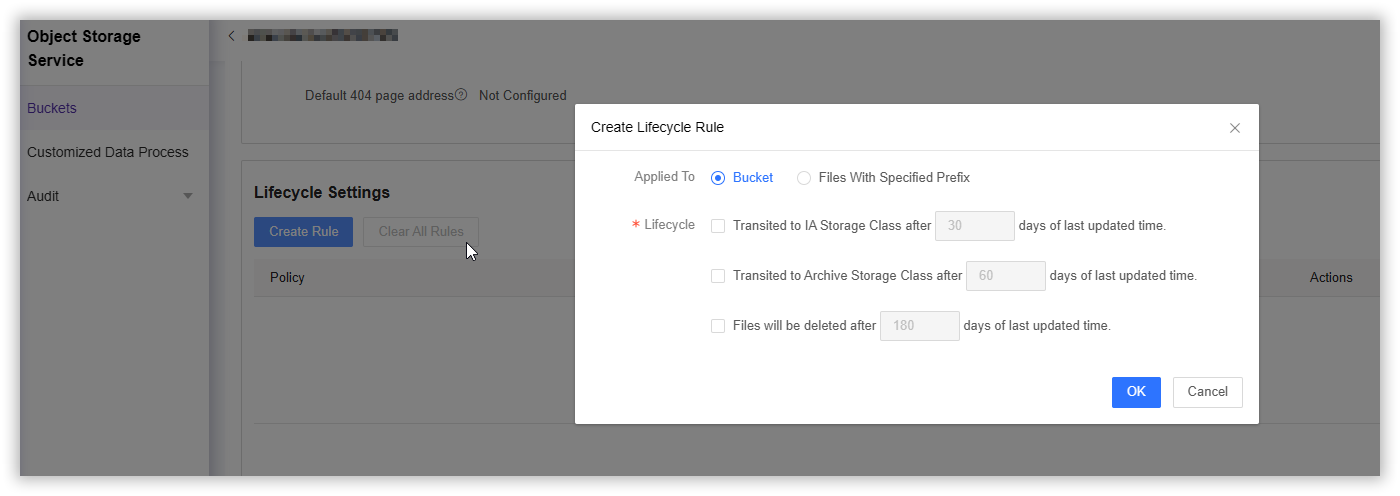Open Buckets in the sidebar
The width and height of the screenshot is (1400, 496).
(52, 108)
